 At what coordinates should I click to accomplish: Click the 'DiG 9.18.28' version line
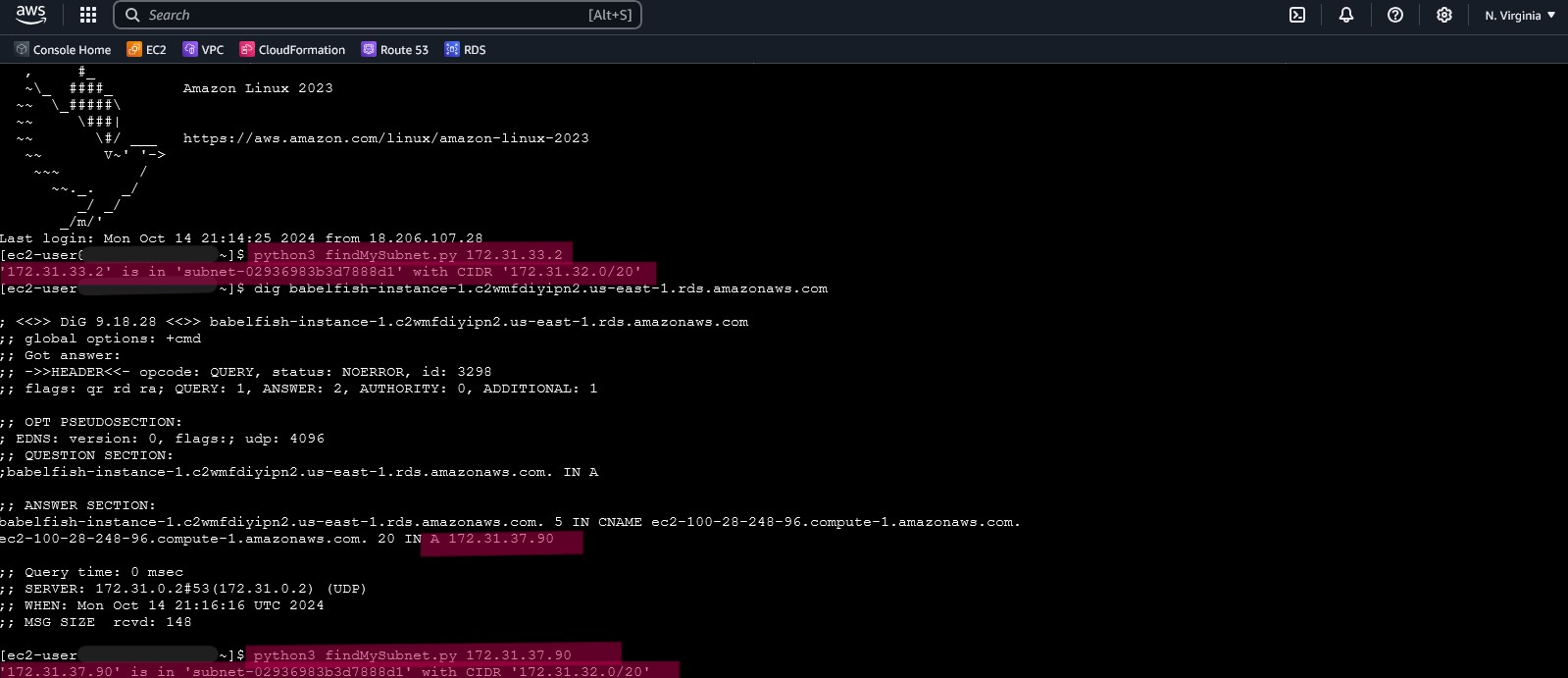pos(375,322)
